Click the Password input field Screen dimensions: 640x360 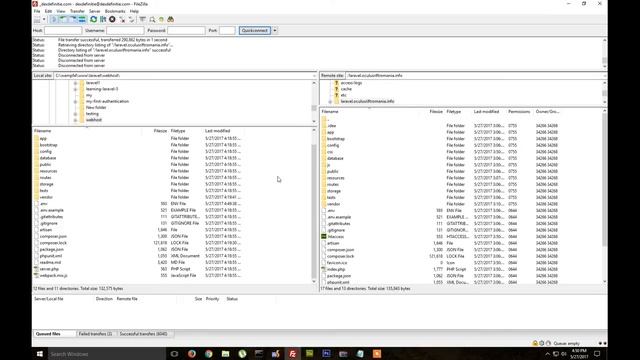tap(186, 31)
